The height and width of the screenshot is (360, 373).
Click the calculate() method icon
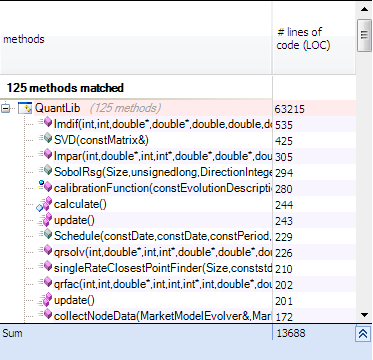pyautogui.click(x=44, y=204)
